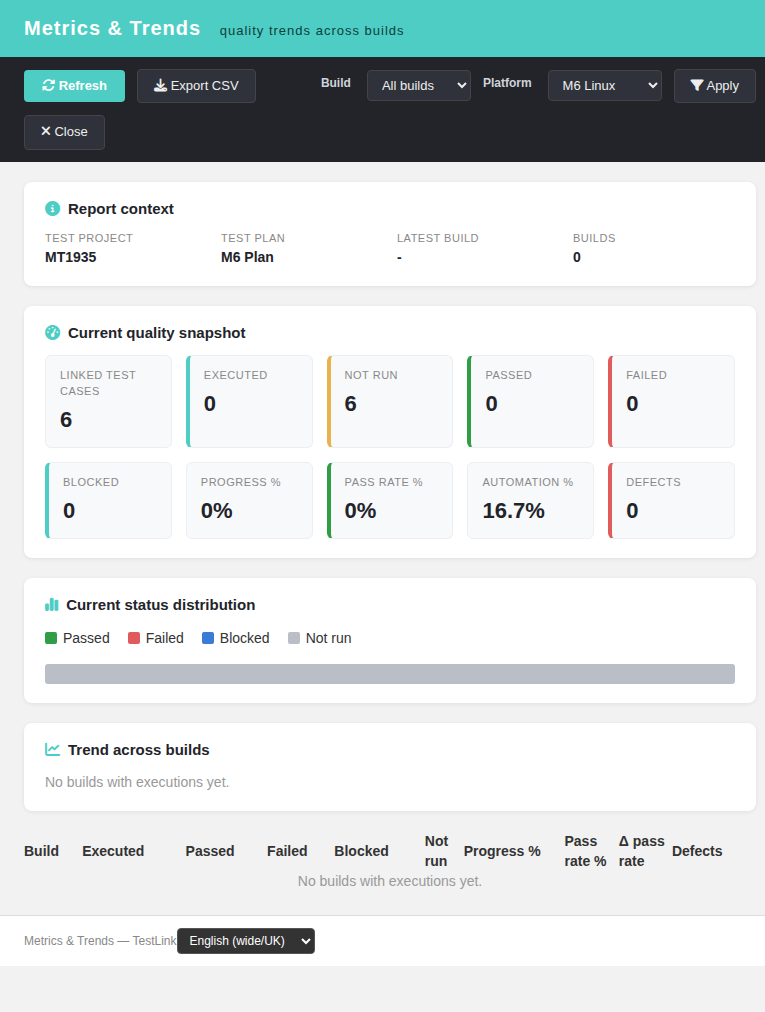765x1012 pixels.
Task: Click the gauge icon beside Current quality snapshot
Action: (52, 332)
